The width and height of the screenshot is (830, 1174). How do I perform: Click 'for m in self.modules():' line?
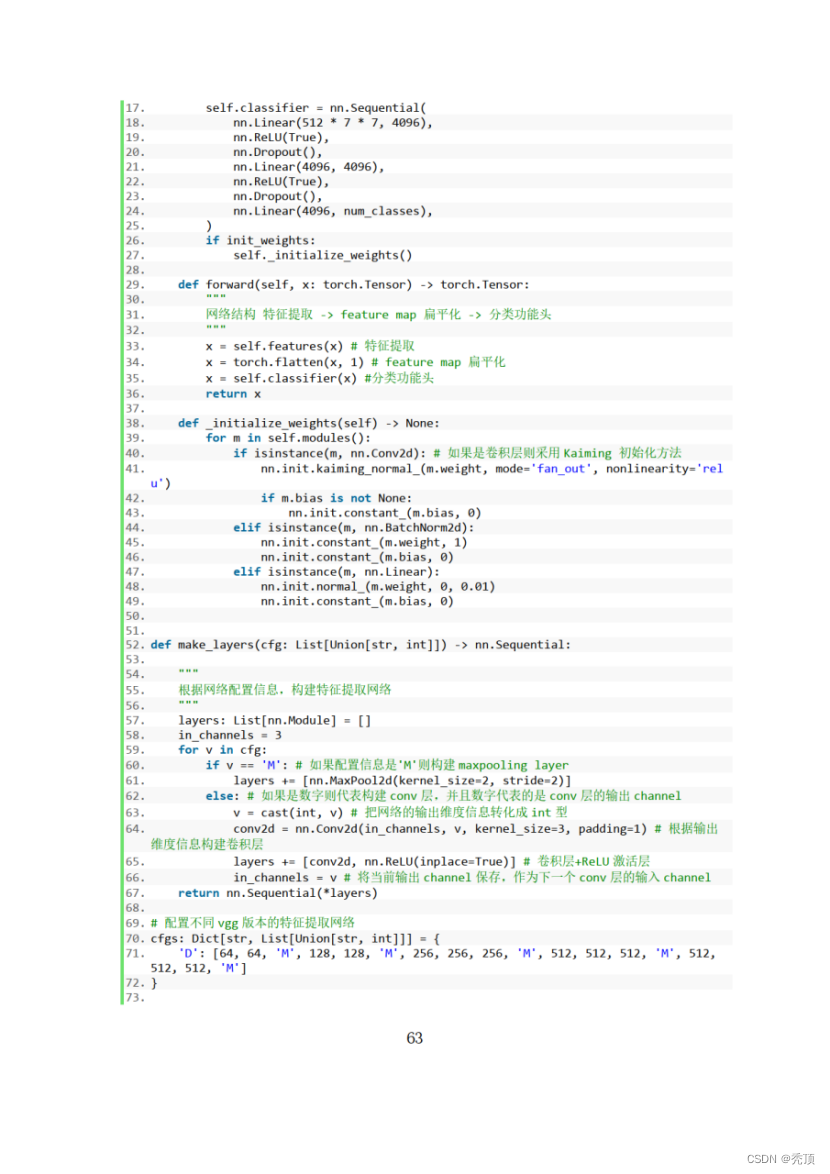(x=288, y=438)
